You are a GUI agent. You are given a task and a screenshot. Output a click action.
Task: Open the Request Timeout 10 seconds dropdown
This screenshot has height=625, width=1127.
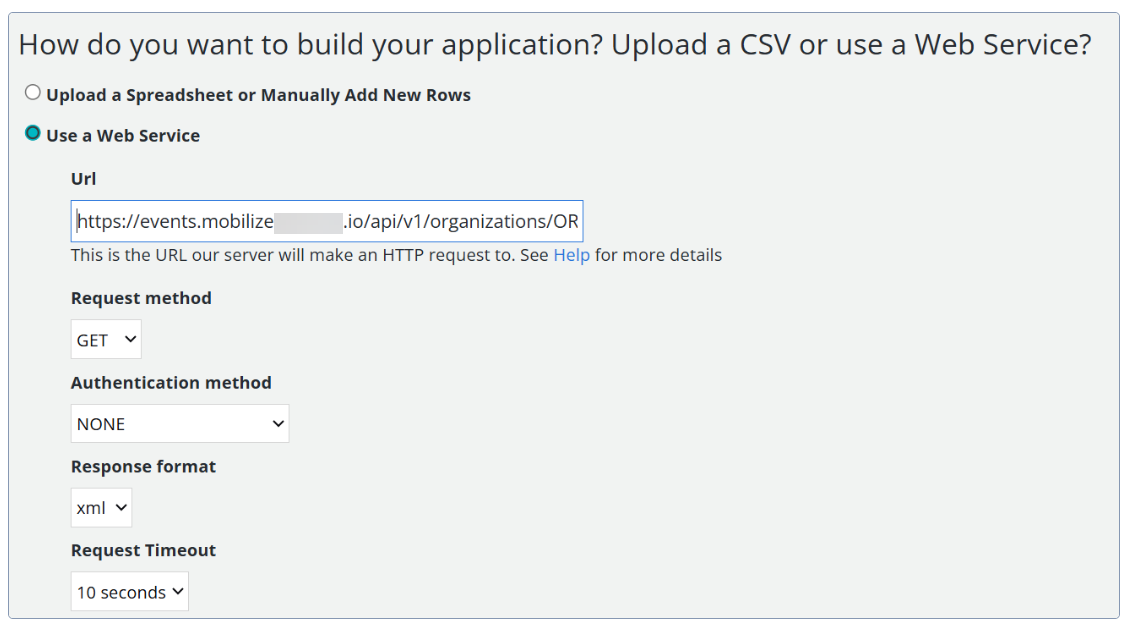click(x=129, y=591)
